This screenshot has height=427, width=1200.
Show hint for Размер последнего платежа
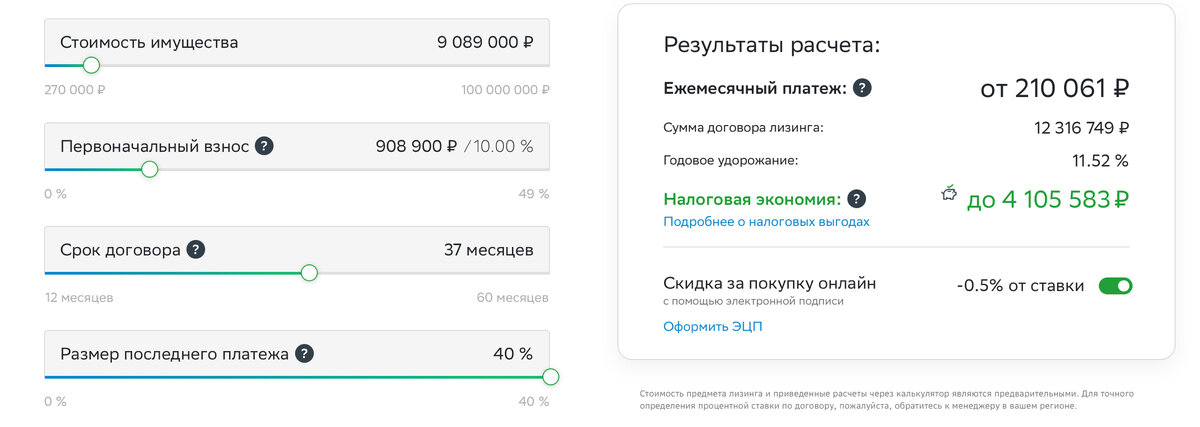[x=304, y=354]
